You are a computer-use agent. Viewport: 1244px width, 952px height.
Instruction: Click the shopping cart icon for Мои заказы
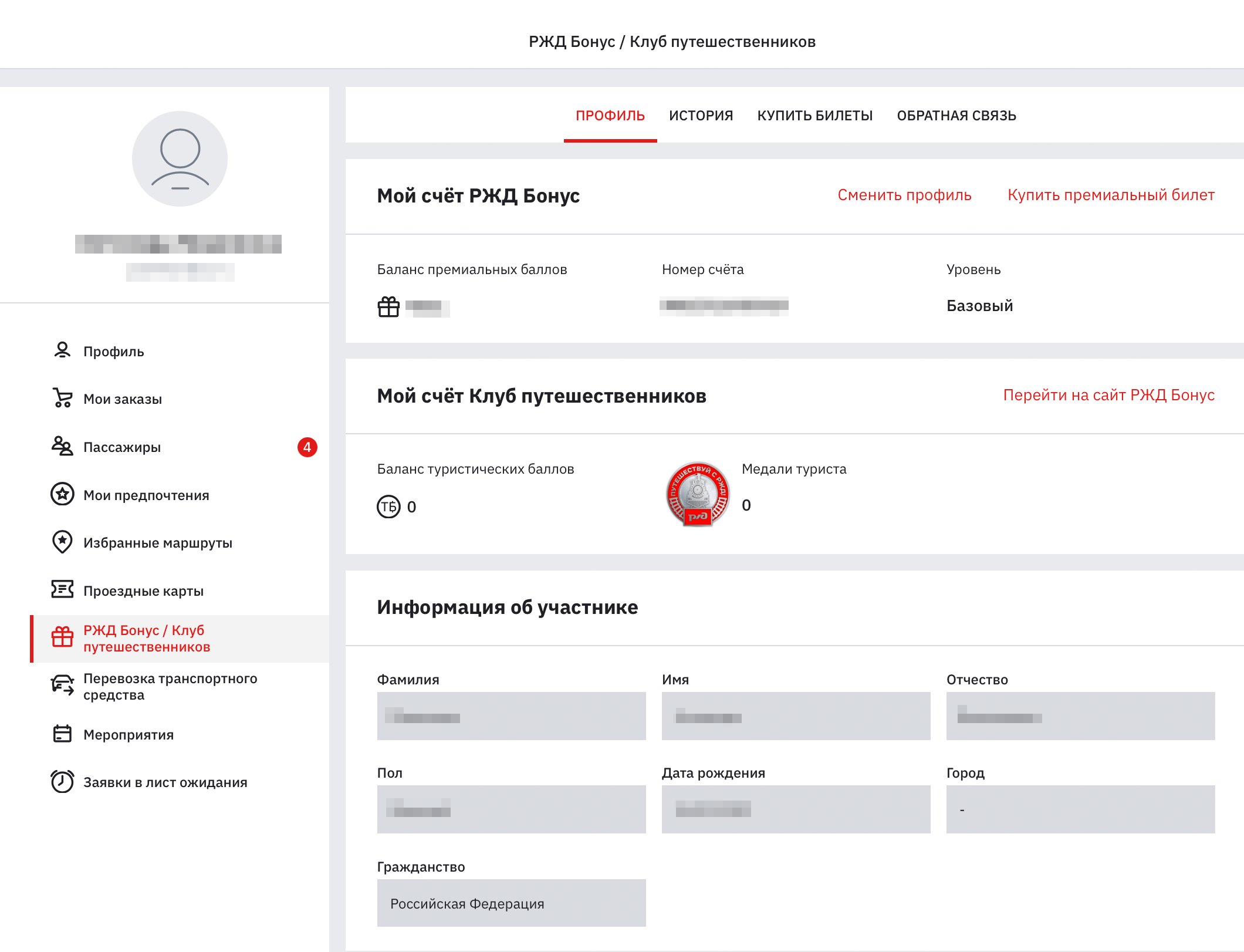tap(62, 398)
